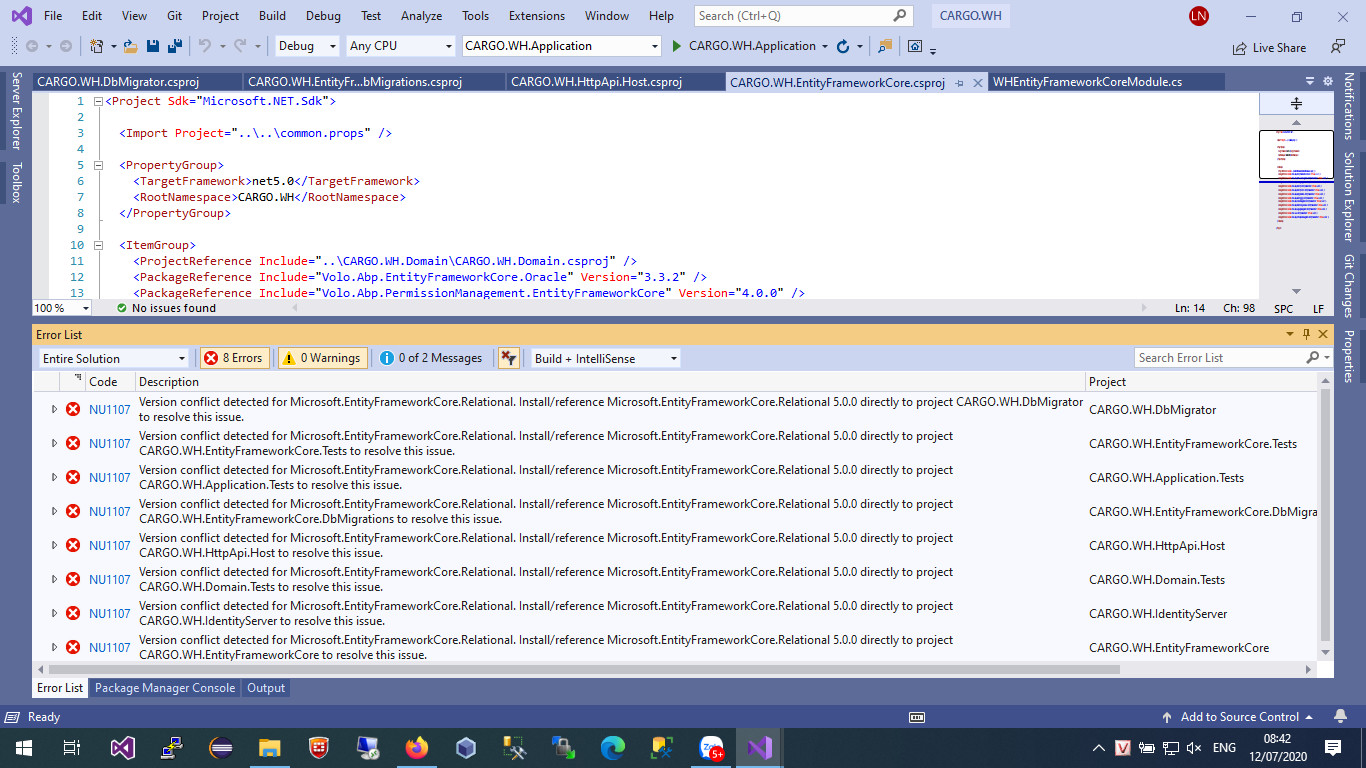The image size is (1366, 768).
Task: Toggle the 0 of 2 Messages filter
Action: pyautogui.click(x=431, y=358)
